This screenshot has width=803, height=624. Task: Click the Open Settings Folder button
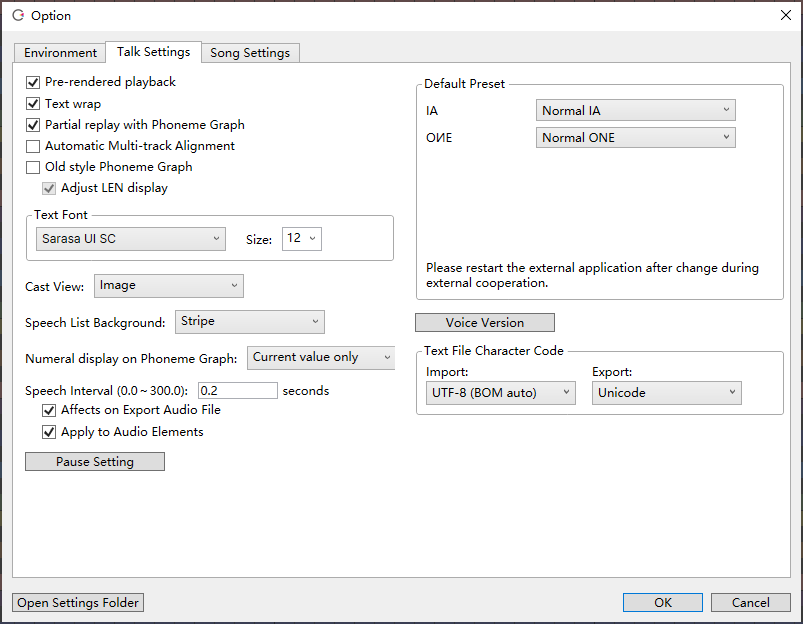coord(79,603)
